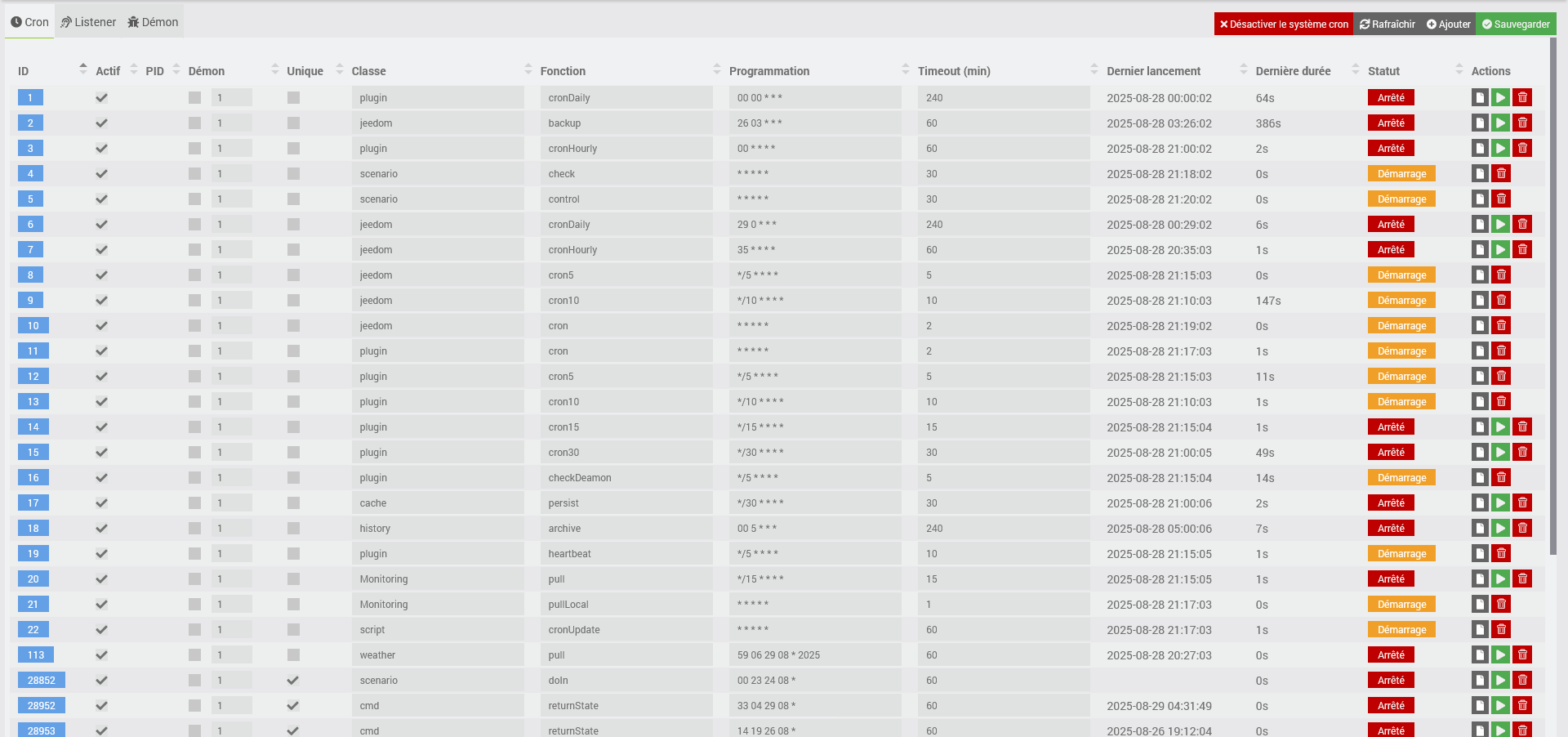The height and width of the screenshot is (737, 1568).
Task: Delete the jeedom backup cron row
Action: pos(1522,123)
